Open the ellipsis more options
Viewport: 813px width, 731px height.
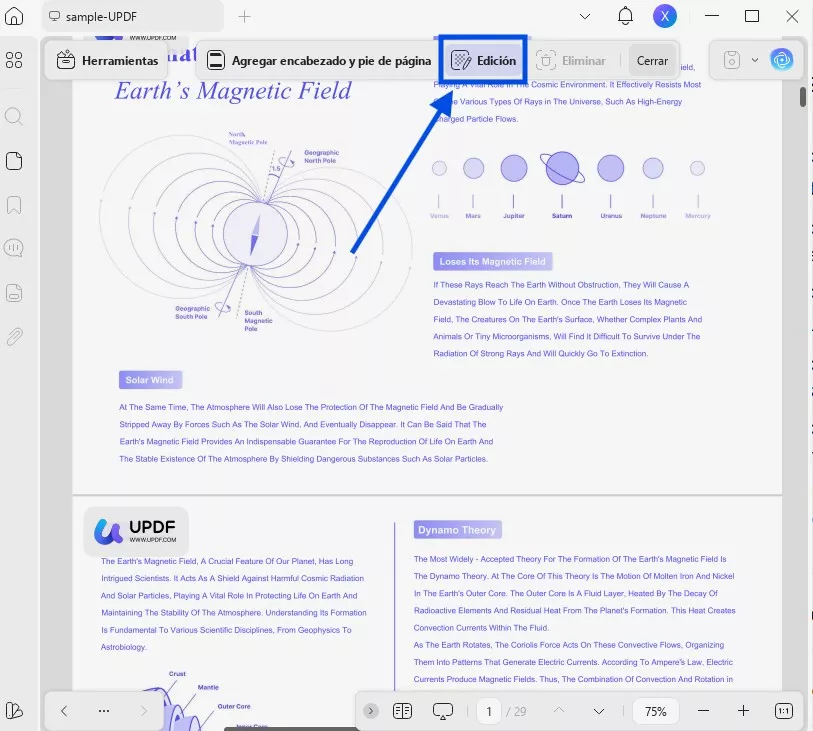click(x=104, y=711)
